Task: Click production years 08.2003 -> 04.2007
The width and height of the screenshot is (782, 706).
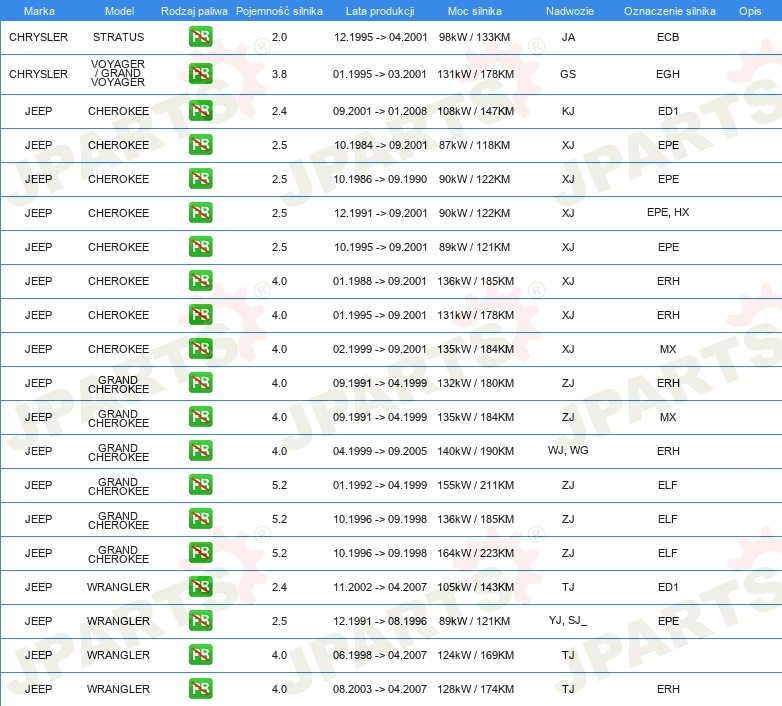Action: 380,689
